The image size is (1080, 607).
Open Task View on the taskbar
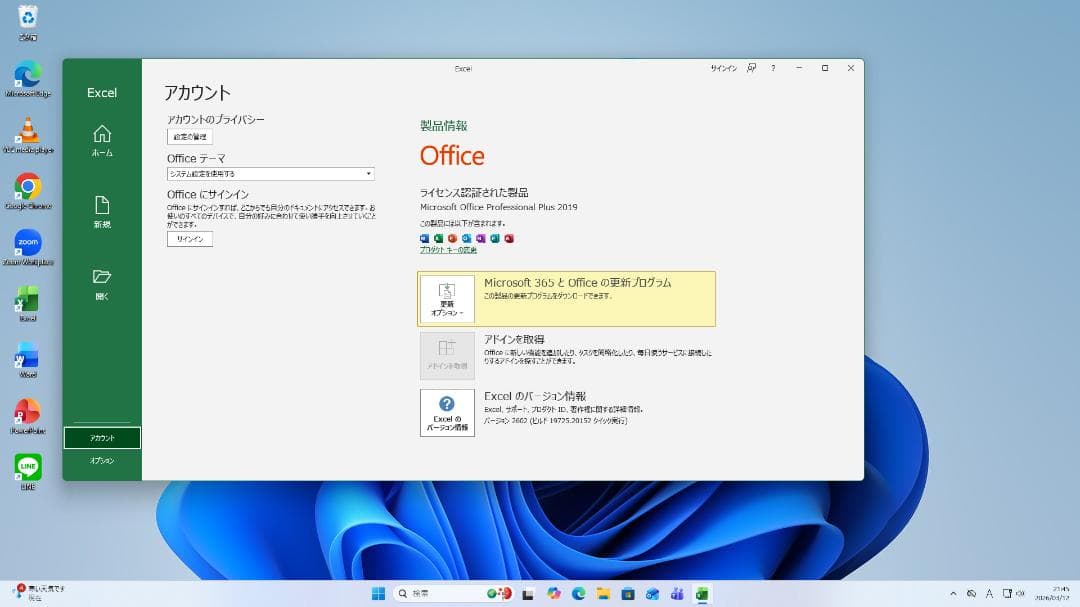pyautogui.click(x=528, y=593)
